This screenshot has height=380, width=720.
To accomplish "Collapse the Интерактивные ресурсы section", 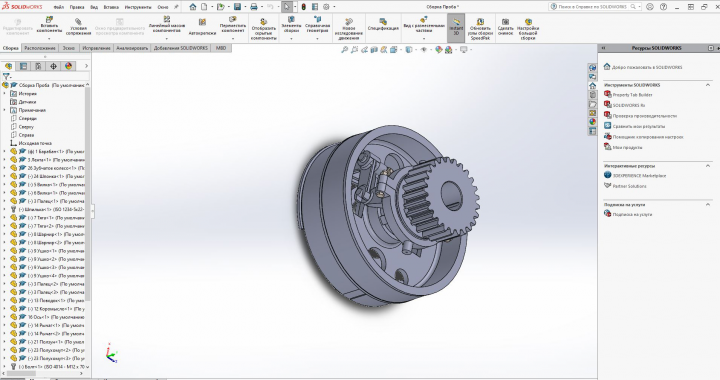I will click(x=708, y=166).
